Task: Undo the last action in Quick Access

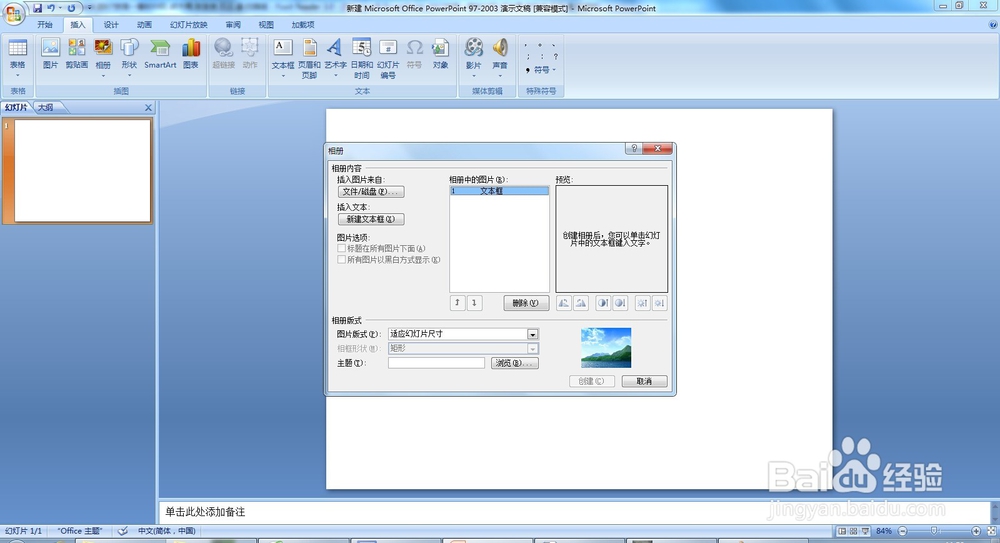Action: (51, 8)
